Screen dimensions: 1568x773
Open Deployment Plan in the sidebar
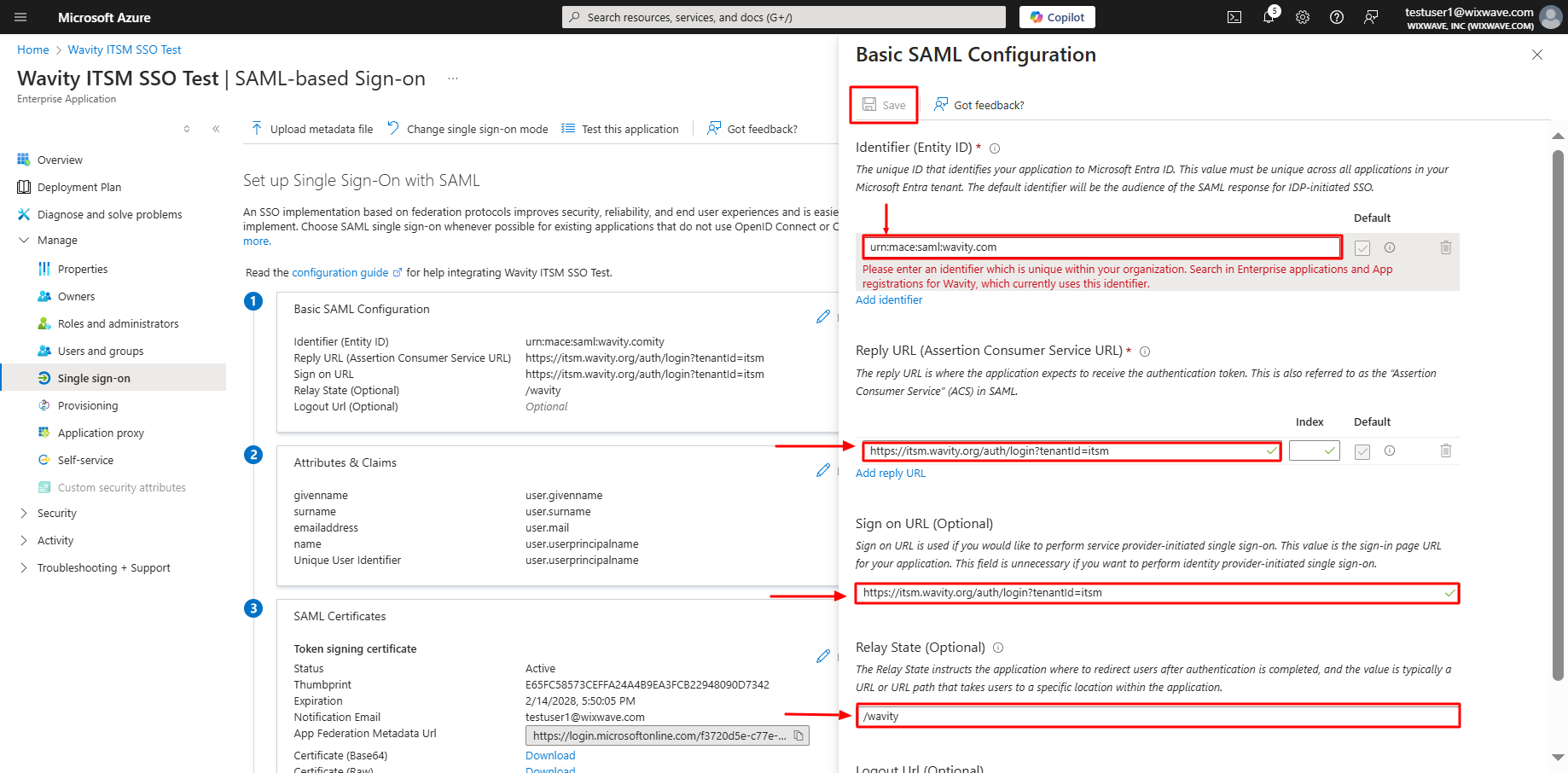[x=79, y=187]
